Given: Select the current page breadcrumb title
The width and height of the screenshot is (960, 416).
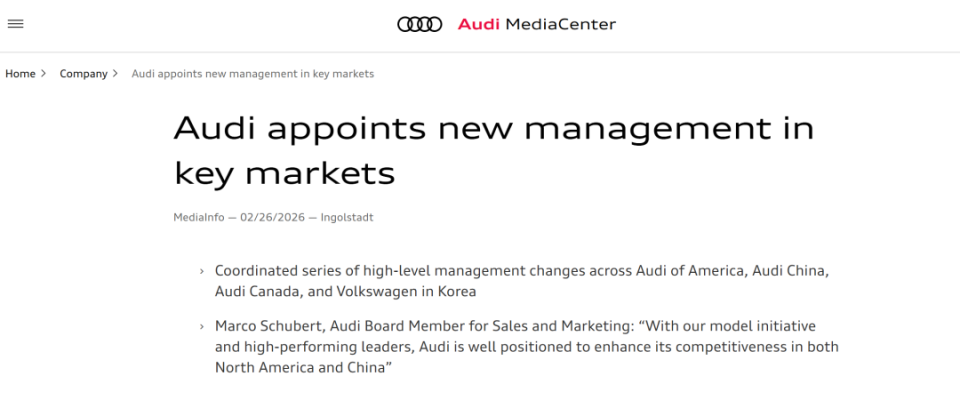Looking at the screenshot, I should click(x=253, y=74).
